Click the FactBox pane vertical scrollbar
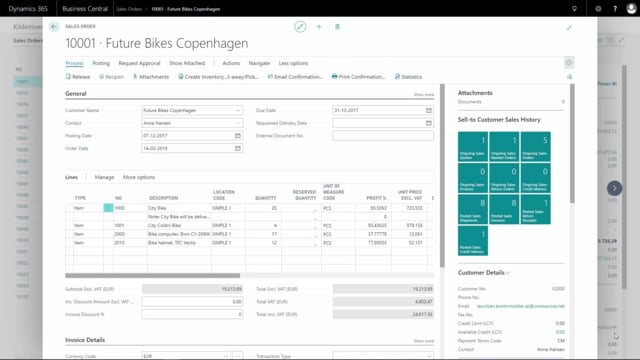The width and height of the screenshot is (640, 360). [x=572, y=143]
